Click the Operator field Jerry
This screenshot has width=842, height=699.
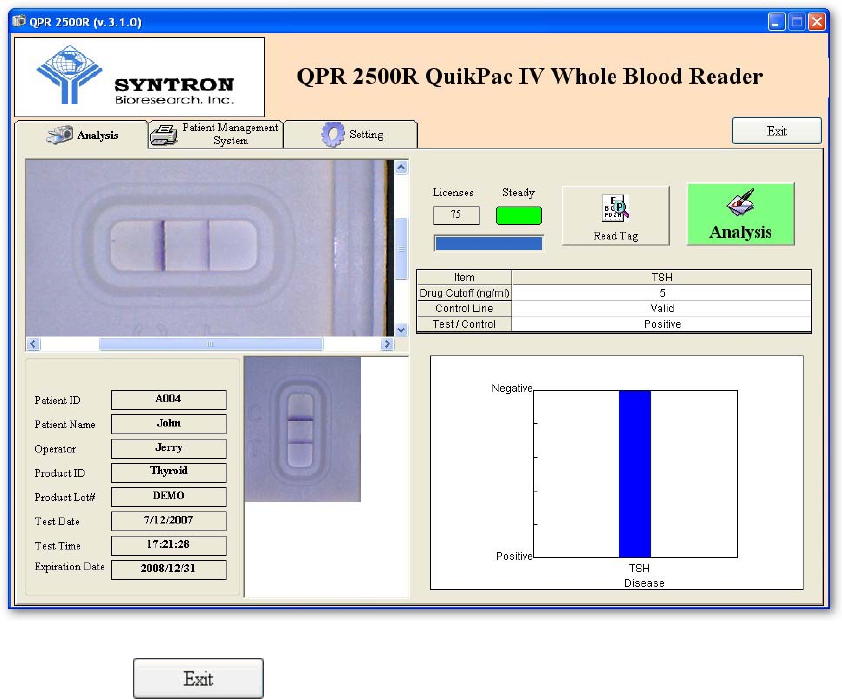point(169,448)
